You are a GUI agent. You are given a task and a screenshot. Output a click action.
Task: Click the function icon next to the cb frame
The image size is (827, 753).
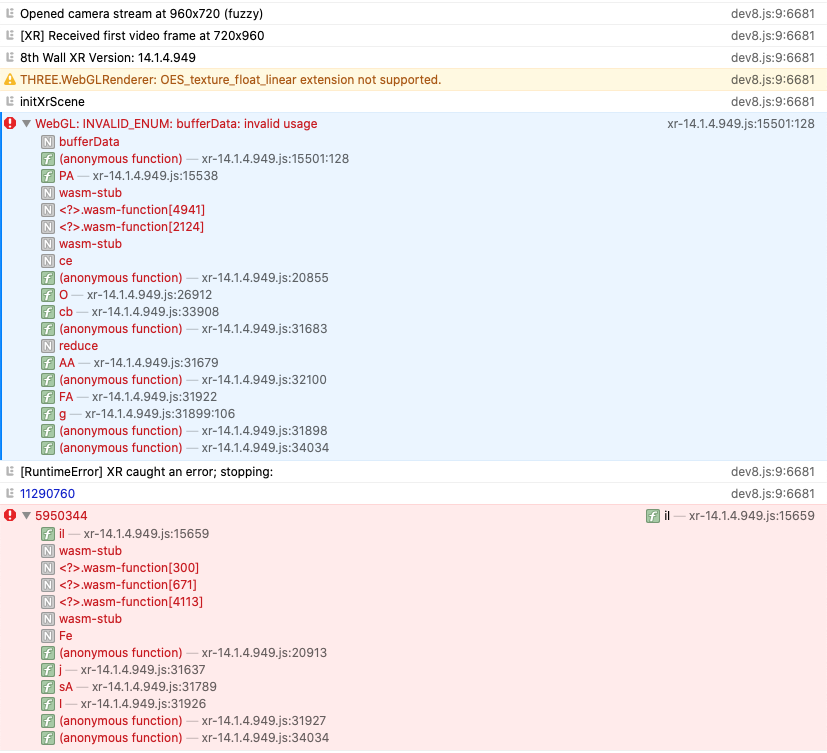[x=46, y=311]
